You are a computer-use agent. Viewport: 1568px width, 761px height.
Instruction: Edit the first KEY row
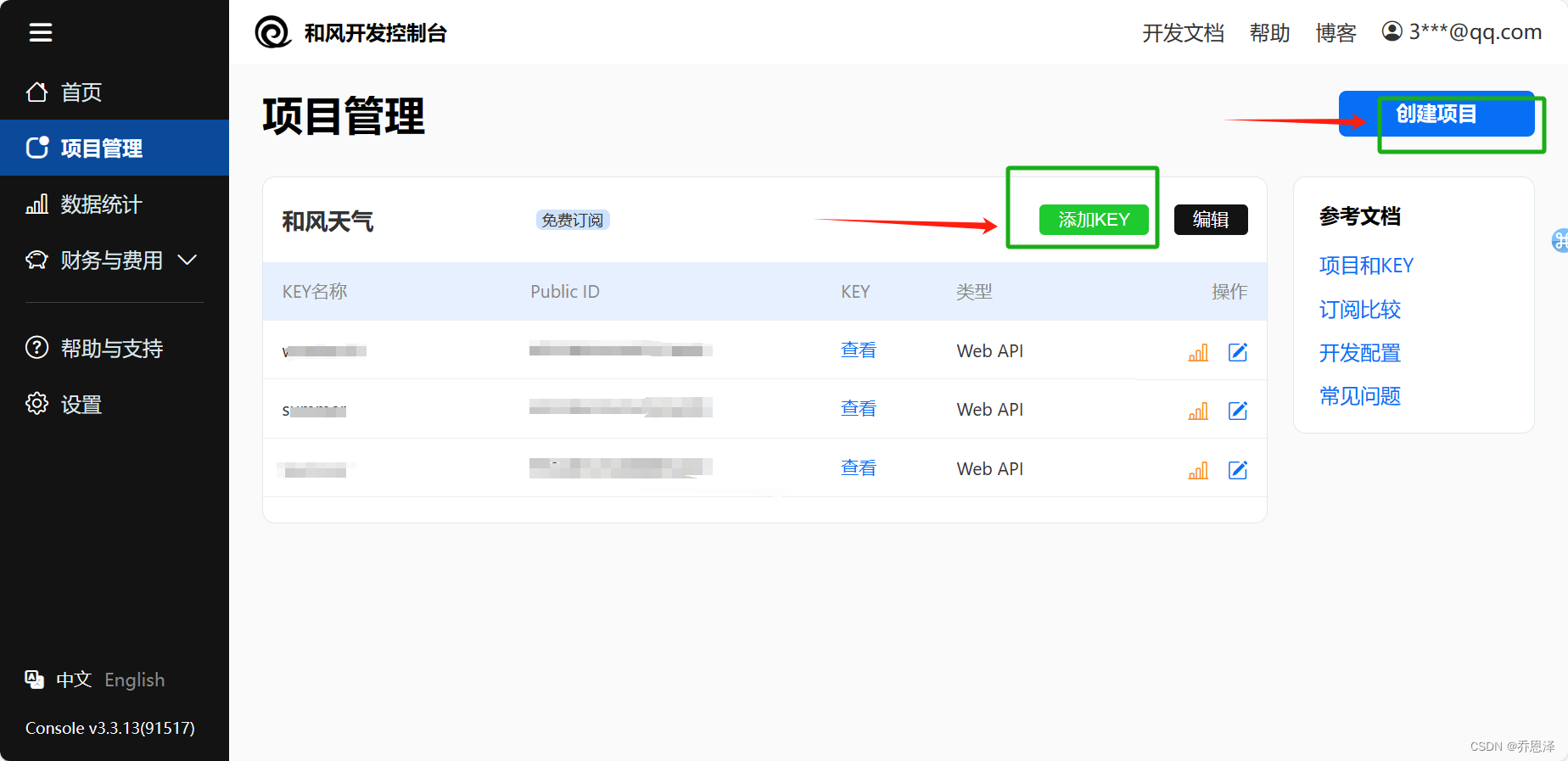click(1238, 352)
